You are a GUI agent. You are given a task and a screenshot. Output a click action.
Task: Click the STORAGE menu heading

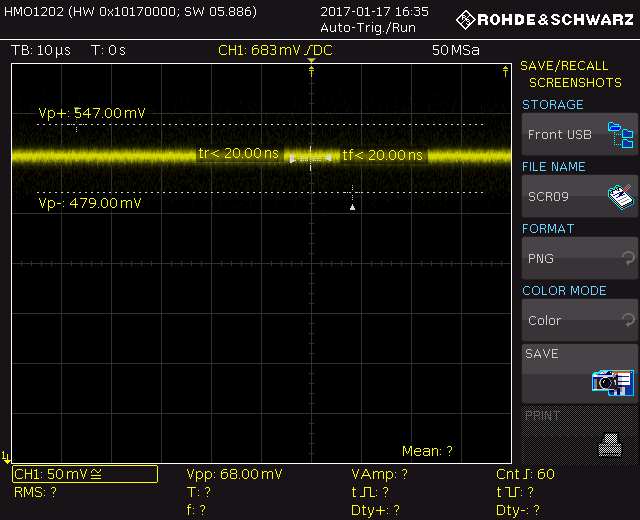tap(553, 105)
